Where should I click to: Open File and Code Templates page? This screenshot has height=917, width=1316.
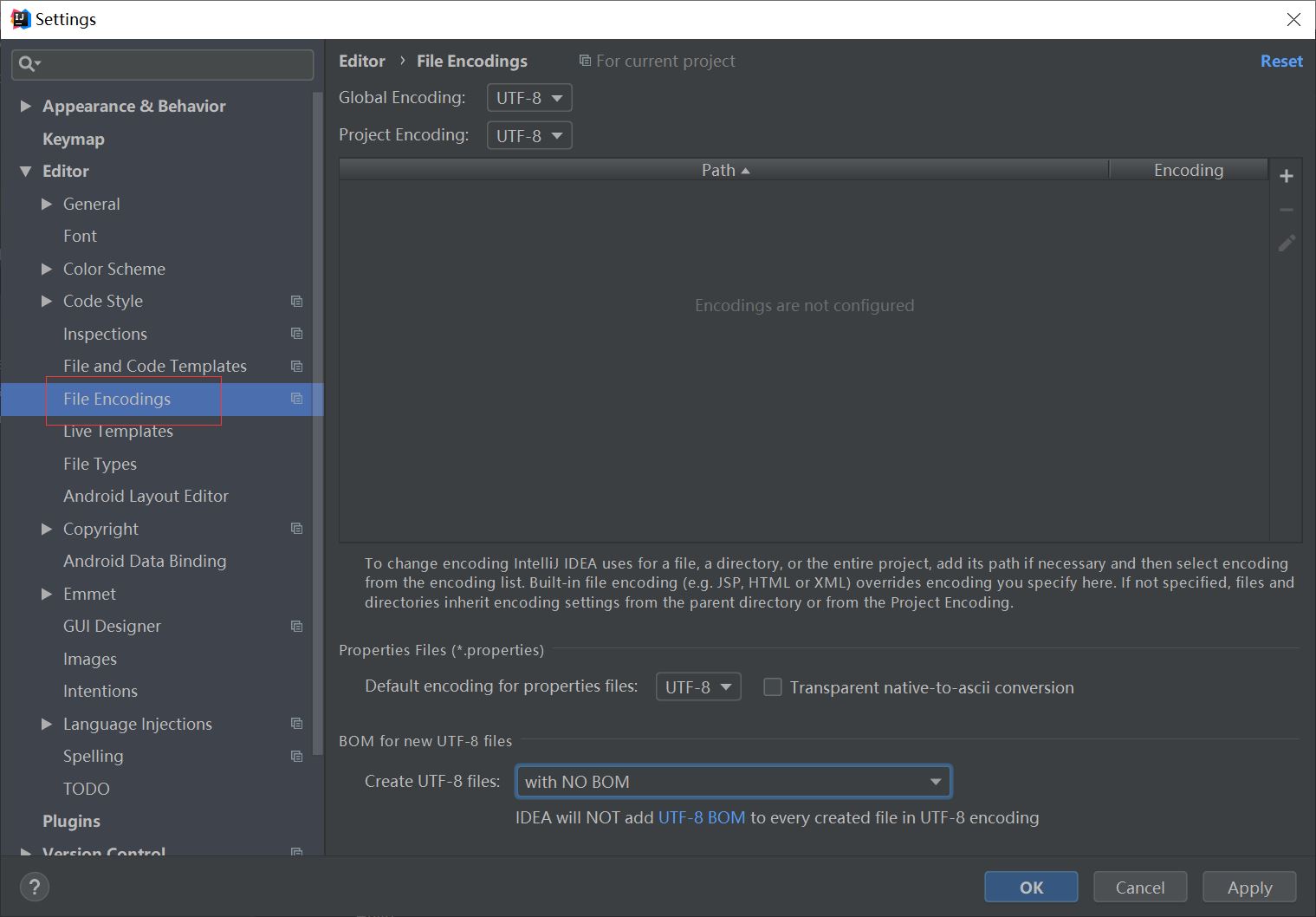tap(155, 366)
